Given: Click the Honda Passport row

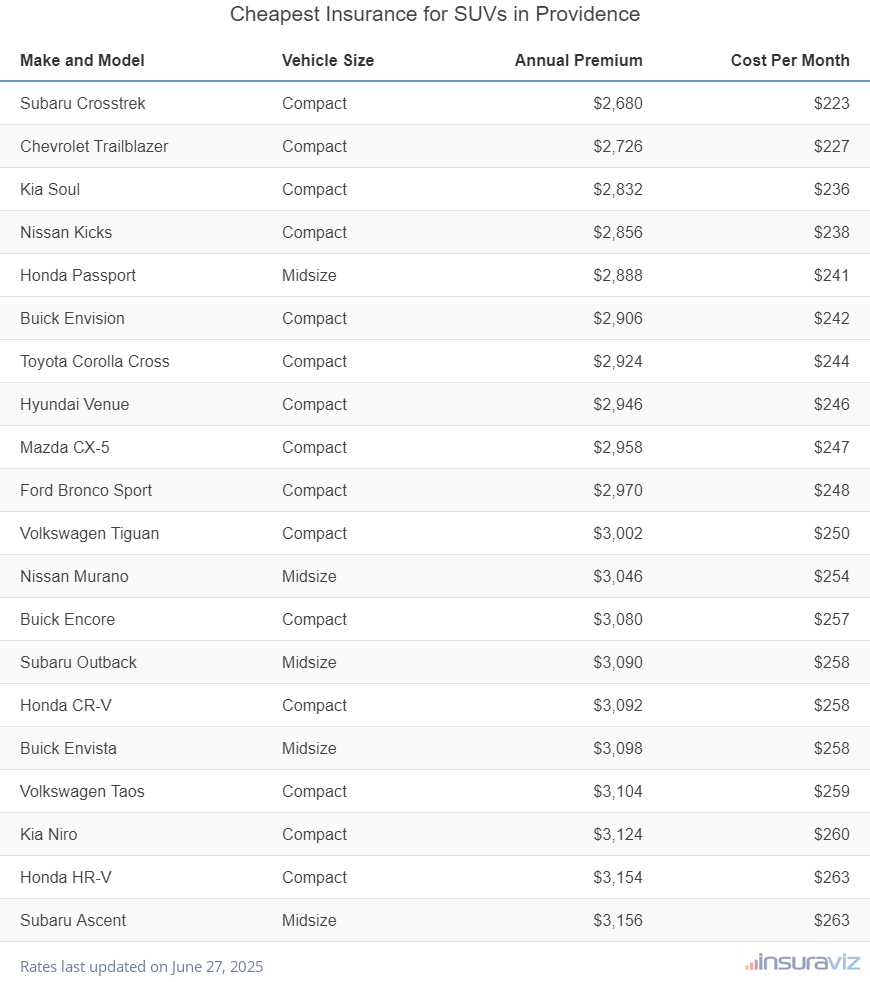Looking at the screenshot, I should coord(78,275).
